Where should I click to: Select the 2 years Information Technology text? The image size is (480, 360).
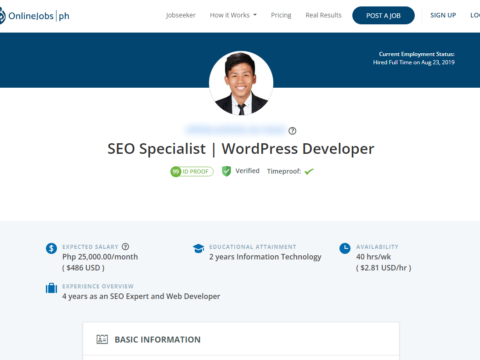tap(265, 257)
